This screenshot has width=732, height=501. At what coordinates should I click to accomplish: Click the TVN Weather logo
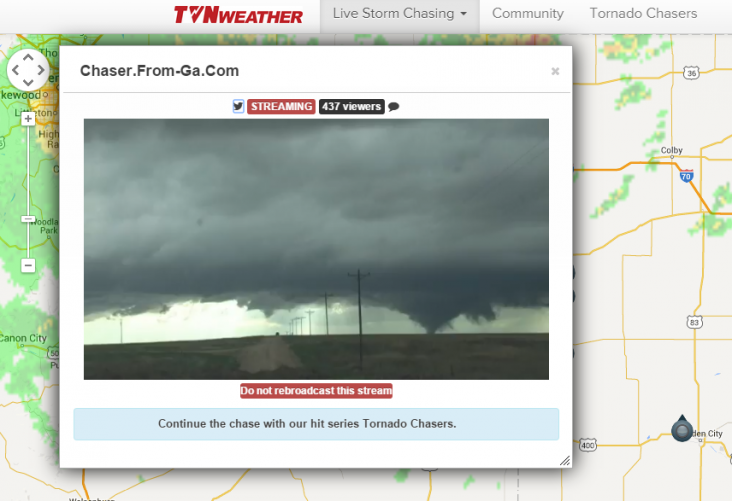point(239,15)
